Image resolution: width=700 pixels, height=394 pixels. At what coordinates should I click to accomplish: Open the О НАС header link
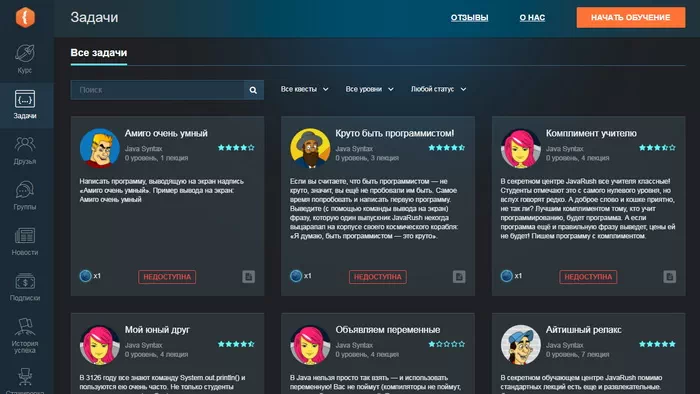[532, 17]
